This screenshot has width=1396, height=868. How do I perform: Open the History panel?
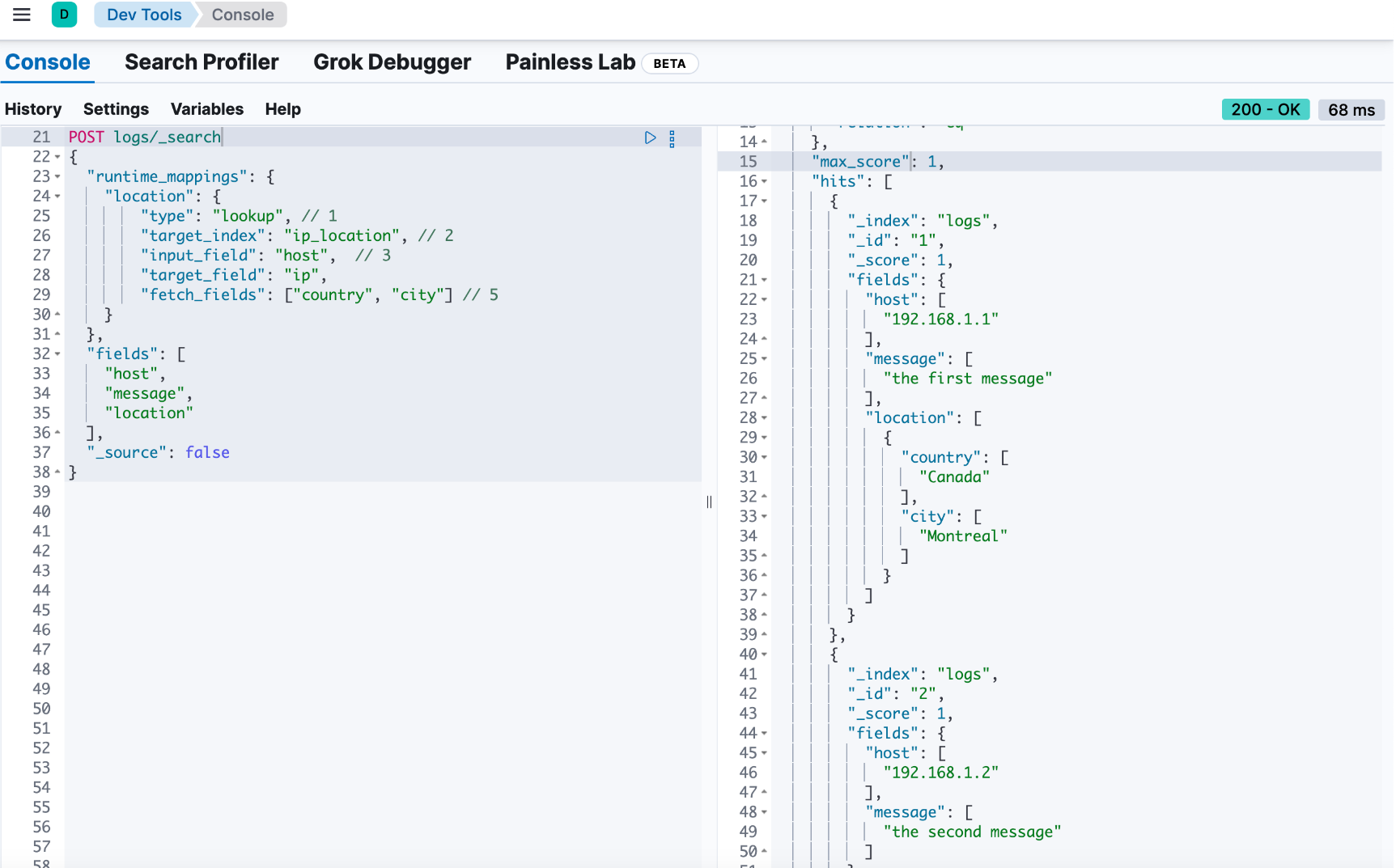[x=33, y=109]
